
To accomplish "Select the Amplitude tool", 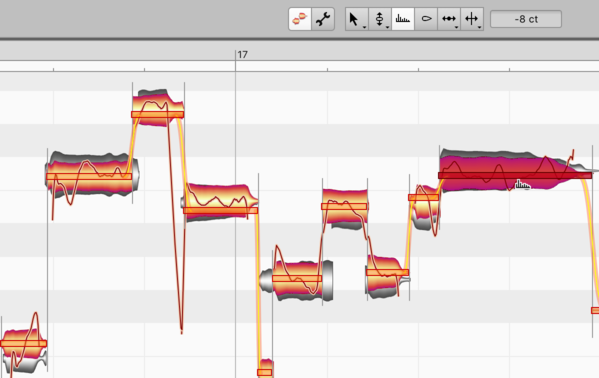I will 426,19.
